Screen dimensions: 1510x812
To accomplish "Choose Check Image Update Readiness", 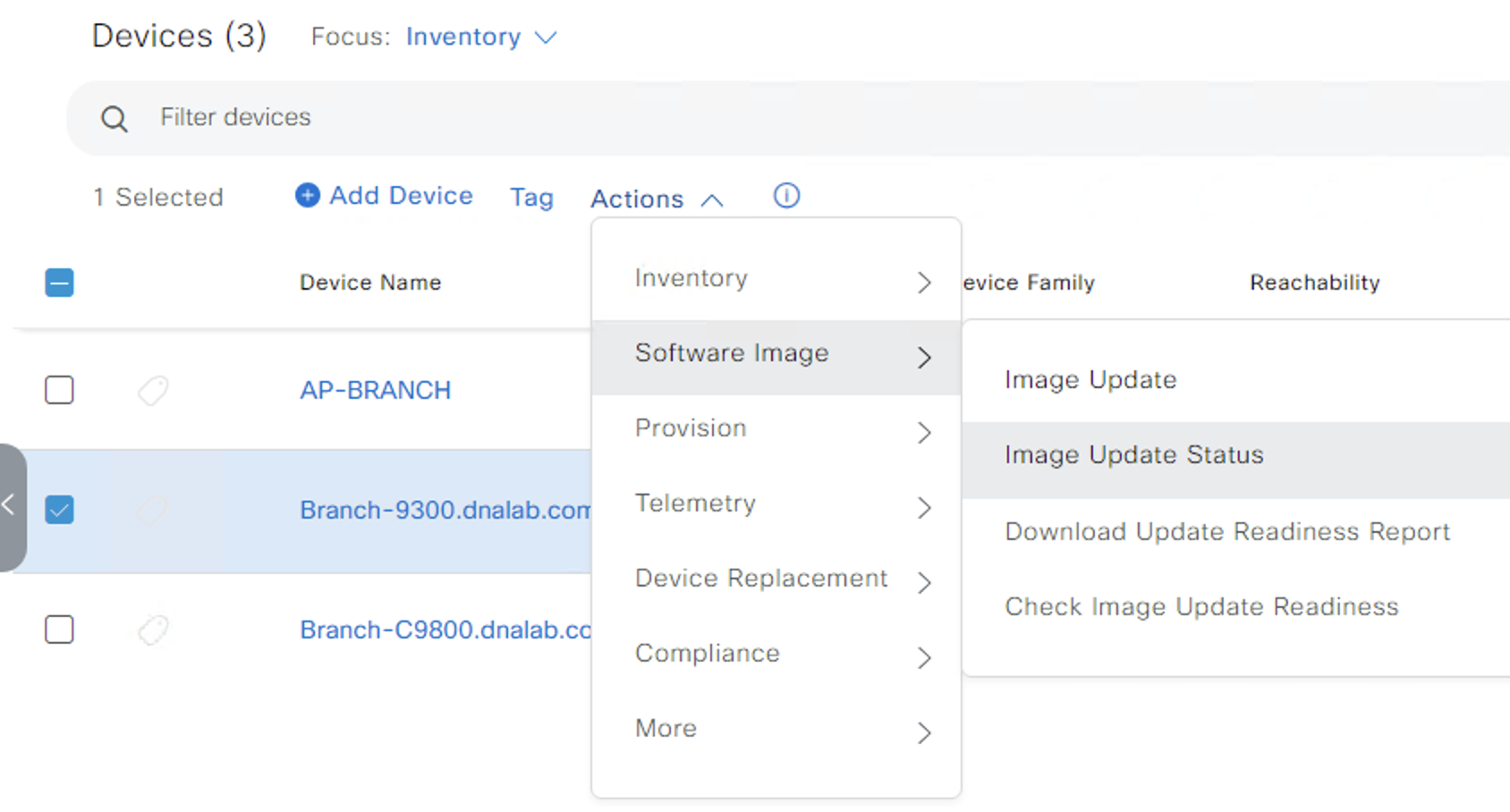I will [x=1201, y=606].
